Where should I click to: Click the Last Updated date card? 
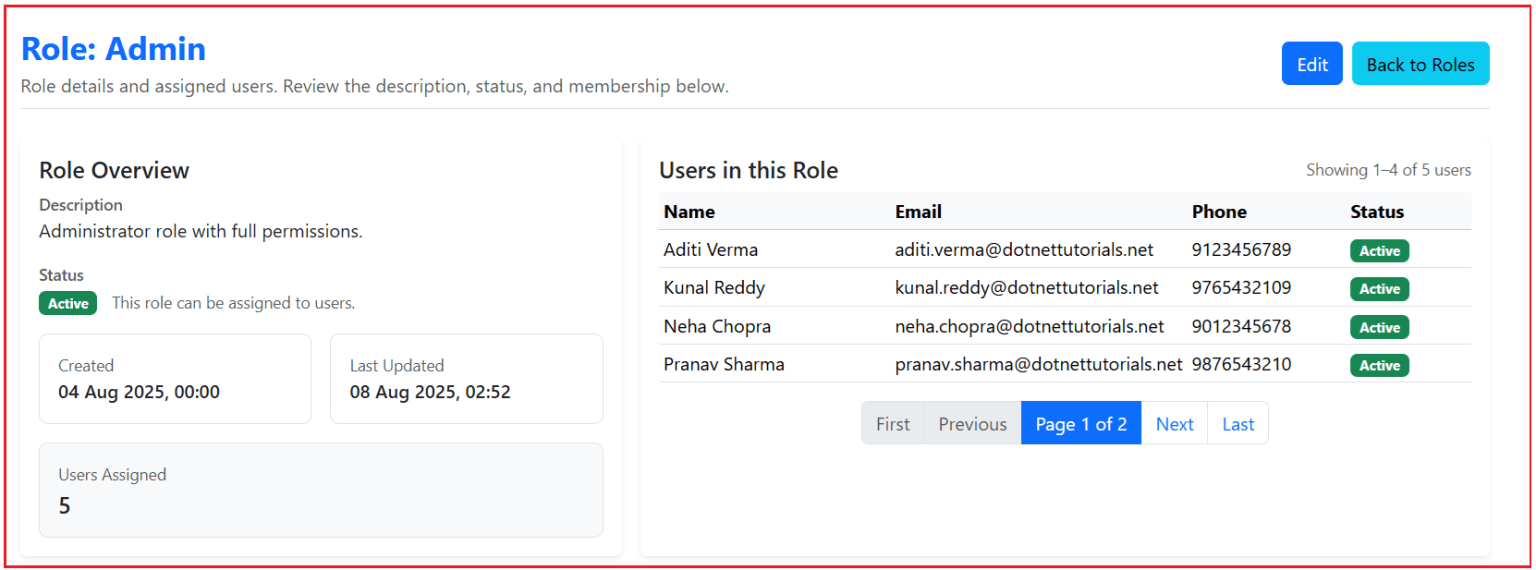[466, 379]
